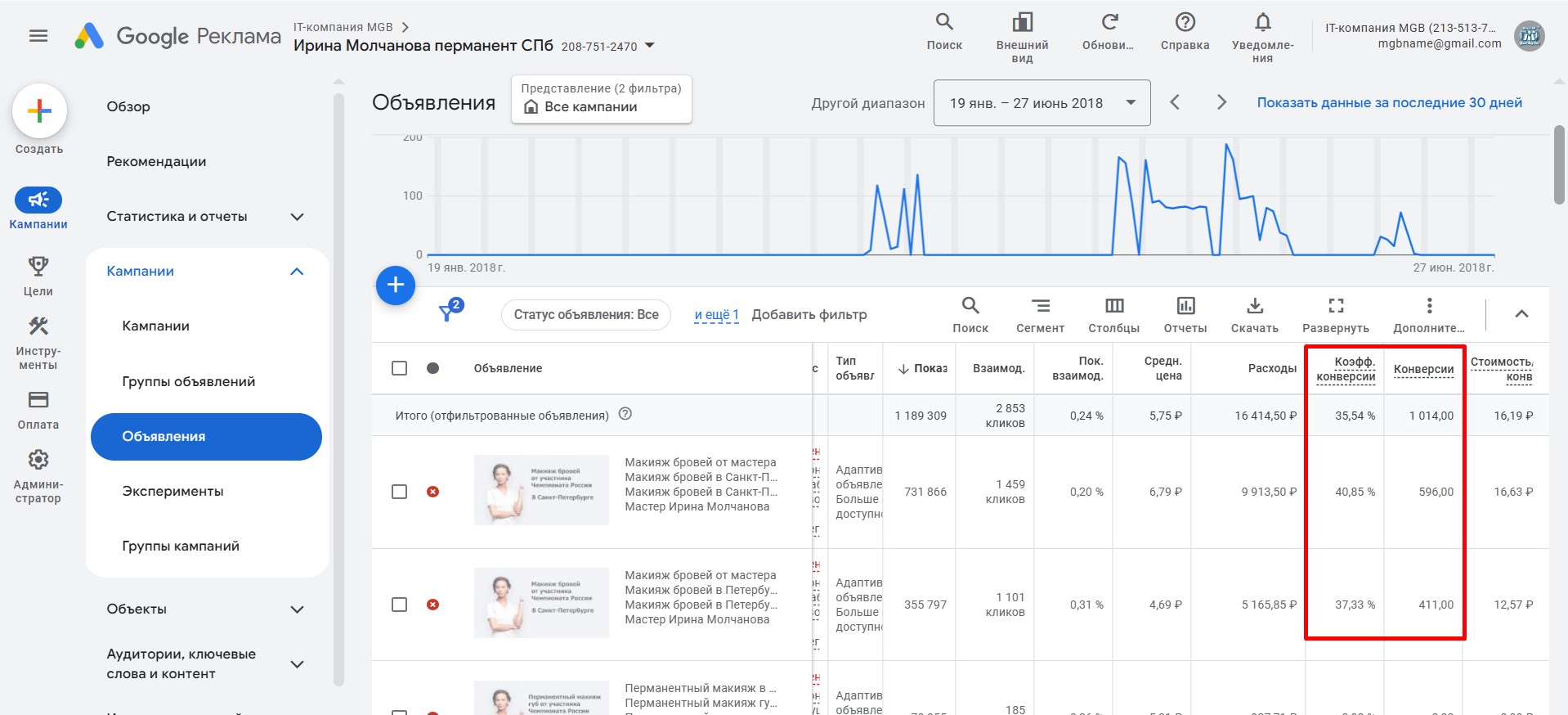Click the account avatar picture
This screenshot has width=1568, height=715.
[1529, 36]
